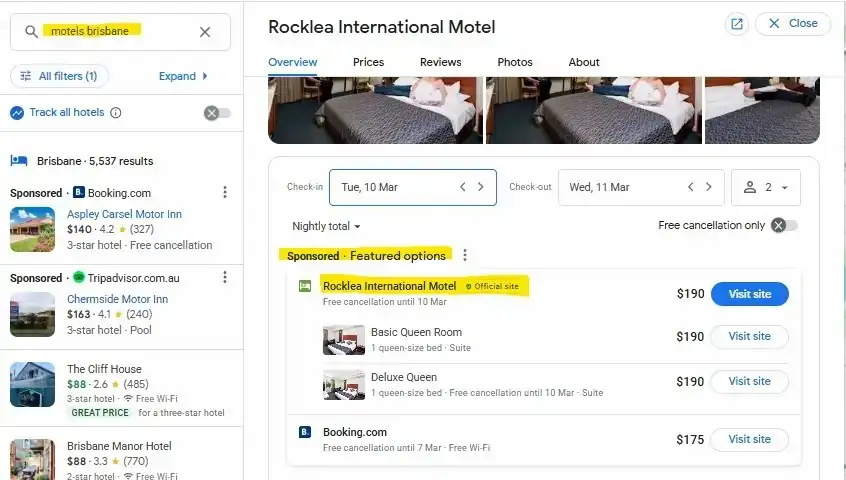Open Tripadvisor sponsored ad options menu
Viewport: 846px width, 480px height.
click(x=225, y=277)
